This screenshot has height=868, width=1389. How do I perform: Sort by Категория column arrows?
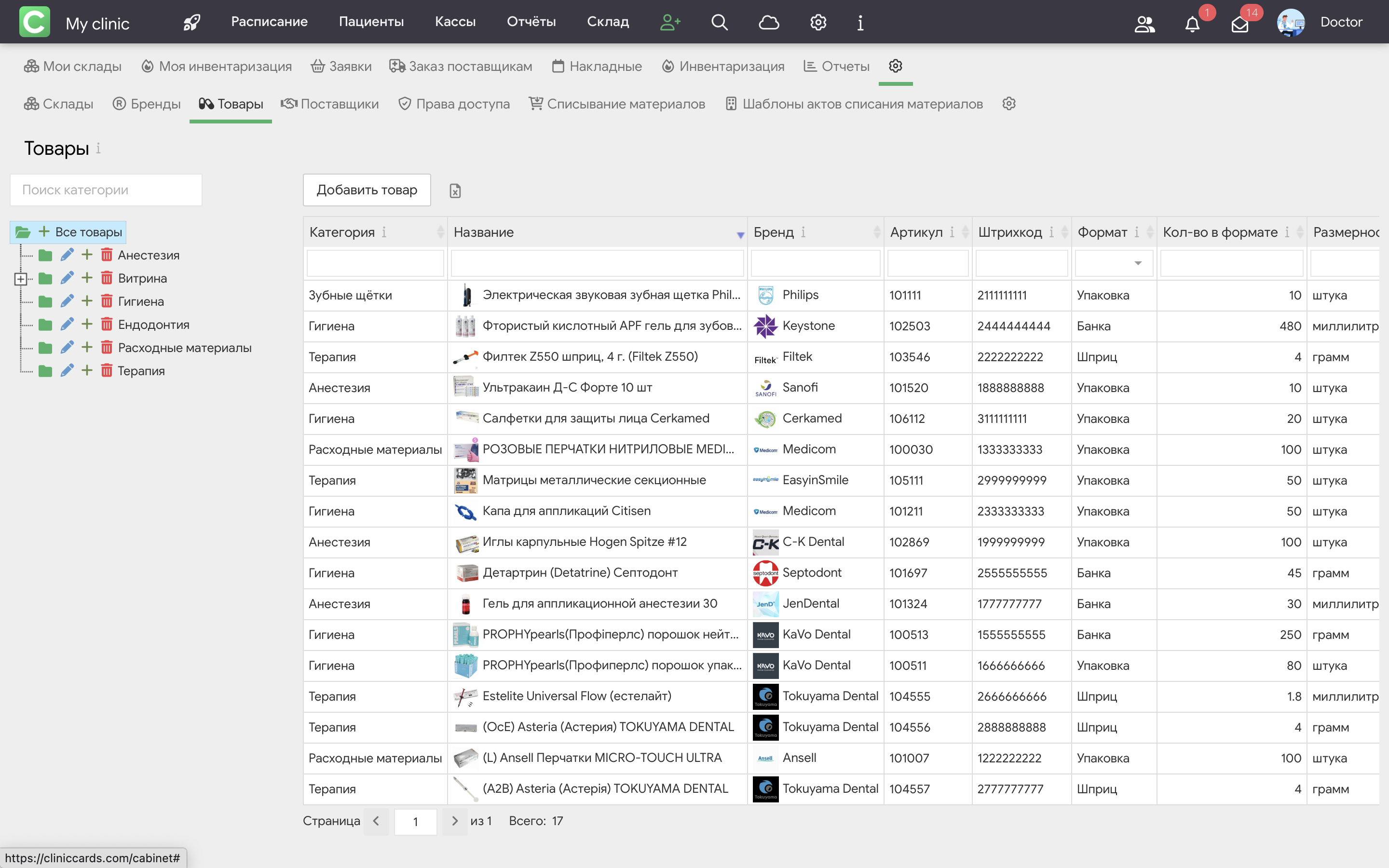[440, 232]
